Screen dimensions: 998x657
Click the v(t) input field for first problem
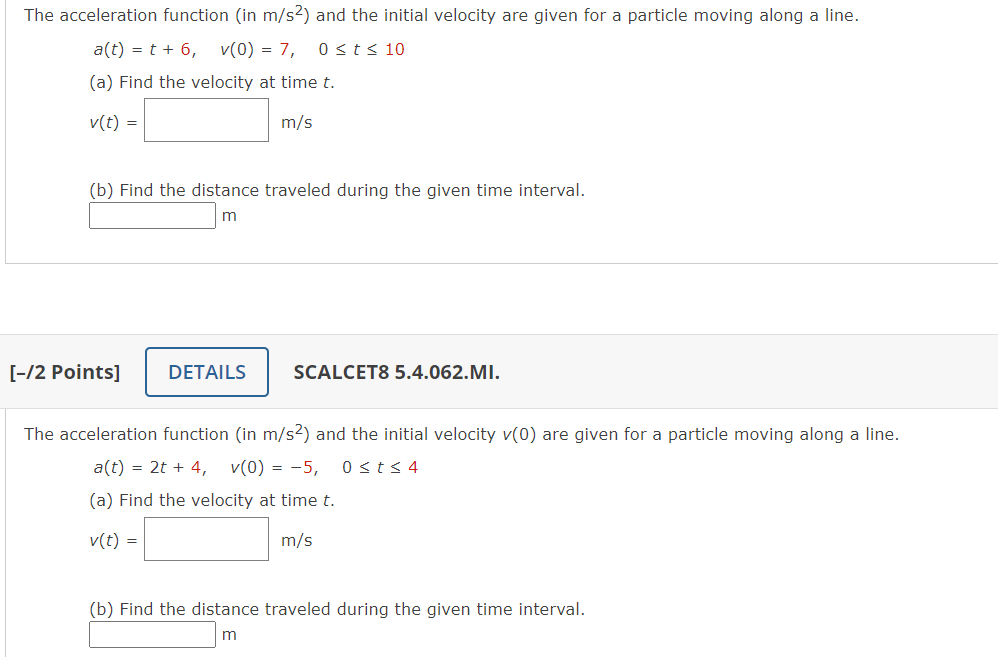pos(205,120)
